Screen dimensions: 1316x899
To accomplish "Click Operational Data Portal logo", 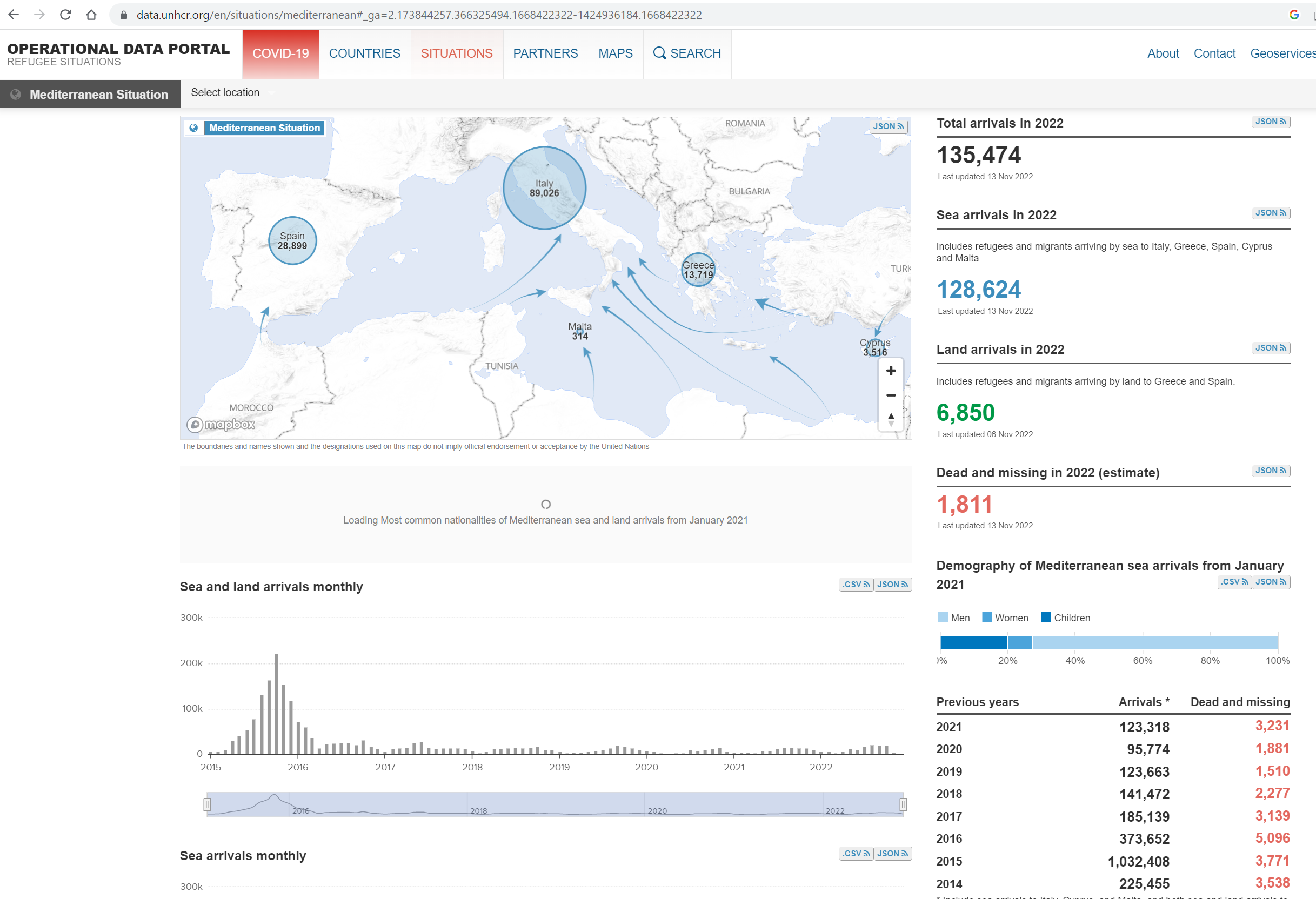I will click(118, 55).
